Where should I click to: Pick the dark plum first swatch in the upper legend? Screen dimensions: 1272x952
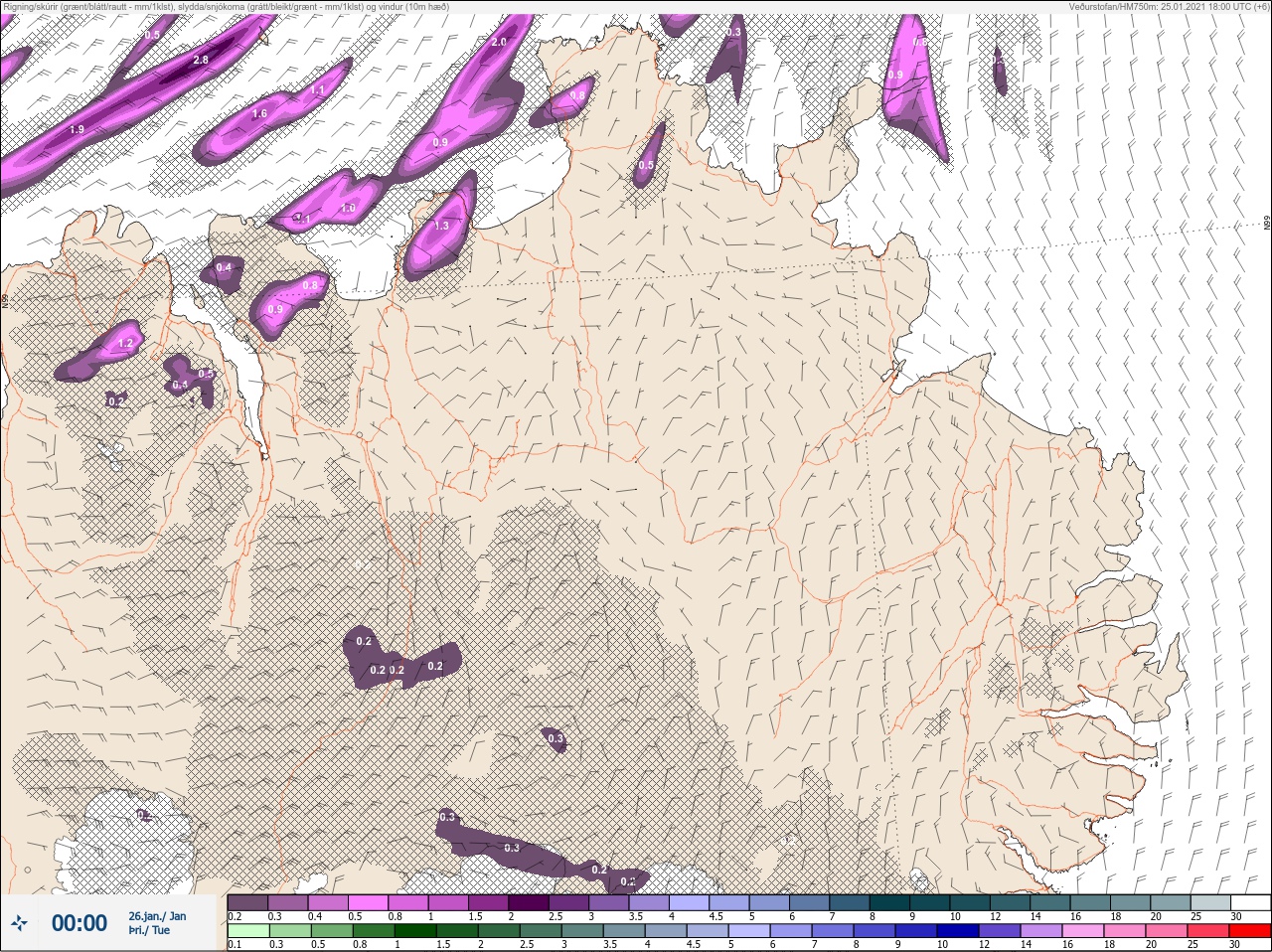[x=247, y=902]
